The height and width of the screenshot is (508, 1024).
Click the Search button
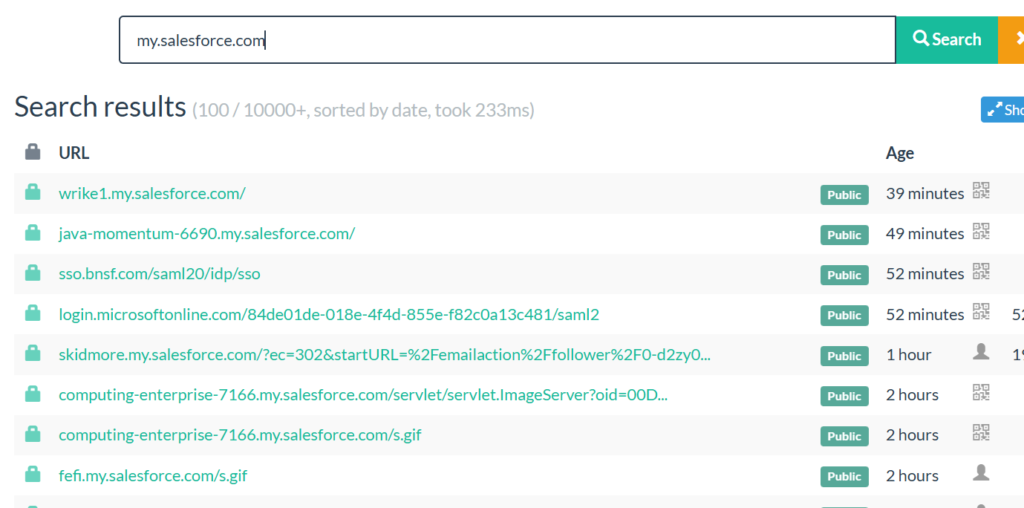(x=946, y=40)
